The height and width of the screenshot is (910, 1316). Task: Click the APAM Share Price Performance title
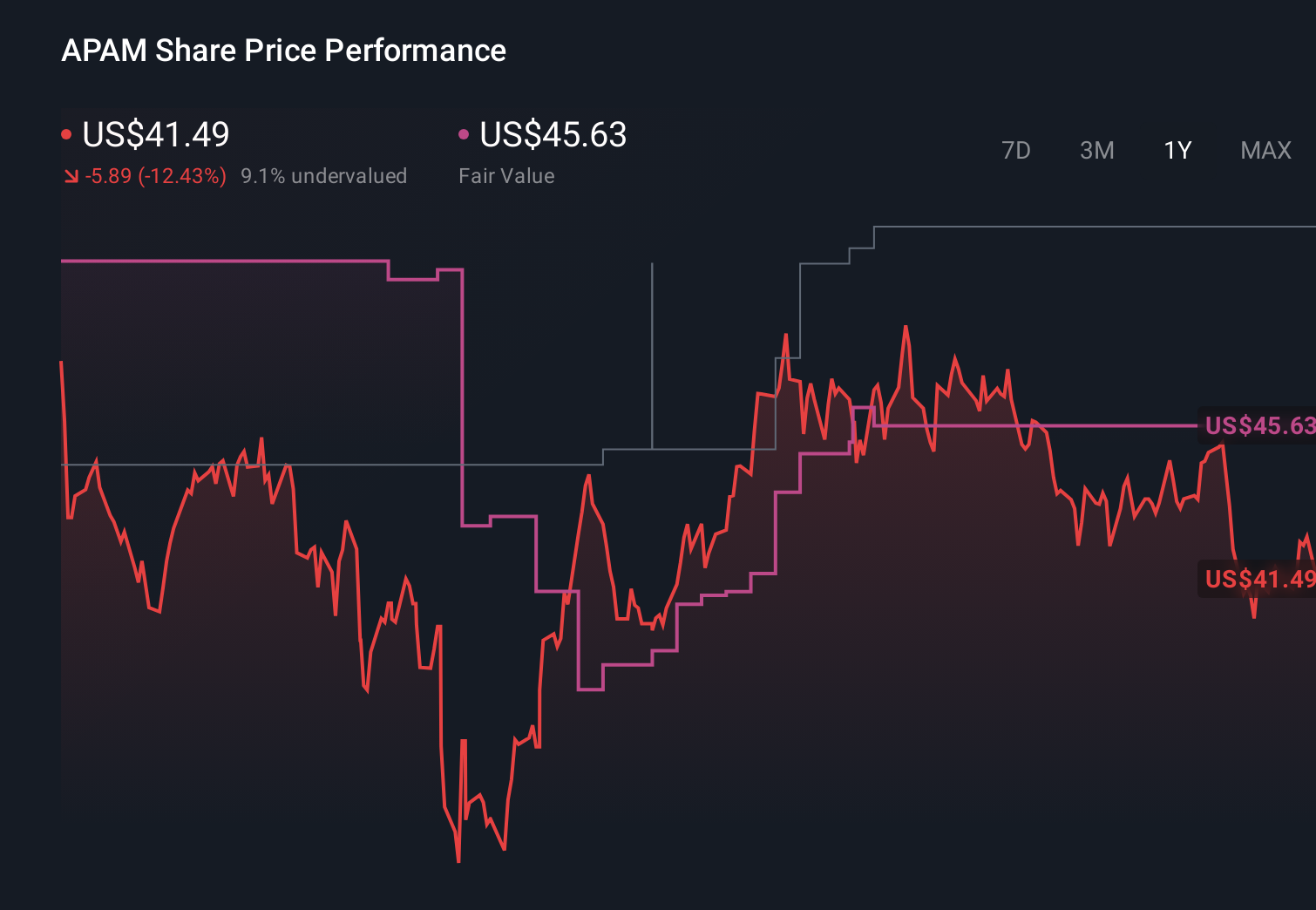point(283,50)
